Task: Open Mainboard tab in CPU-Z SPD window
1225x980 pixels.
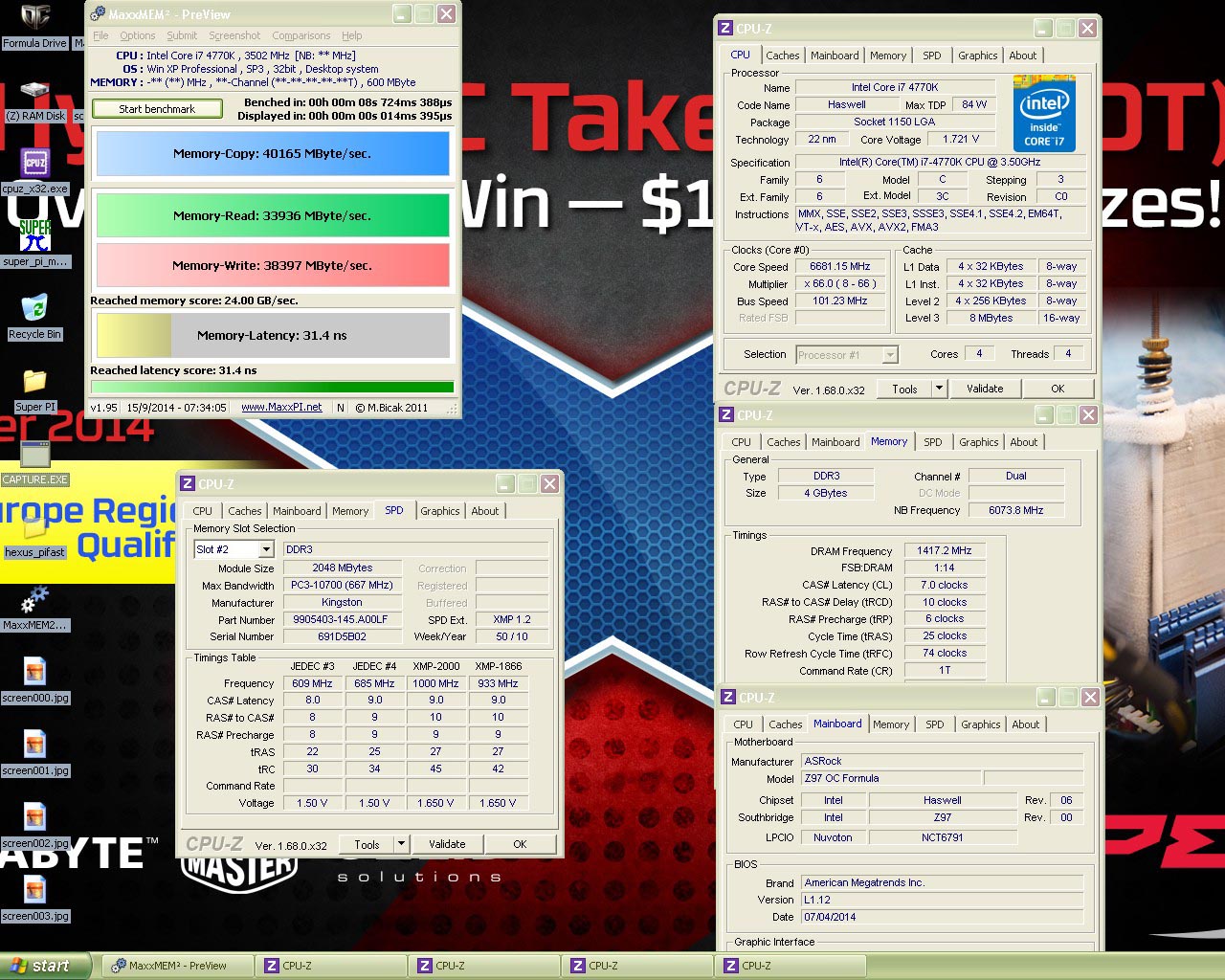Action: [297, 511]
